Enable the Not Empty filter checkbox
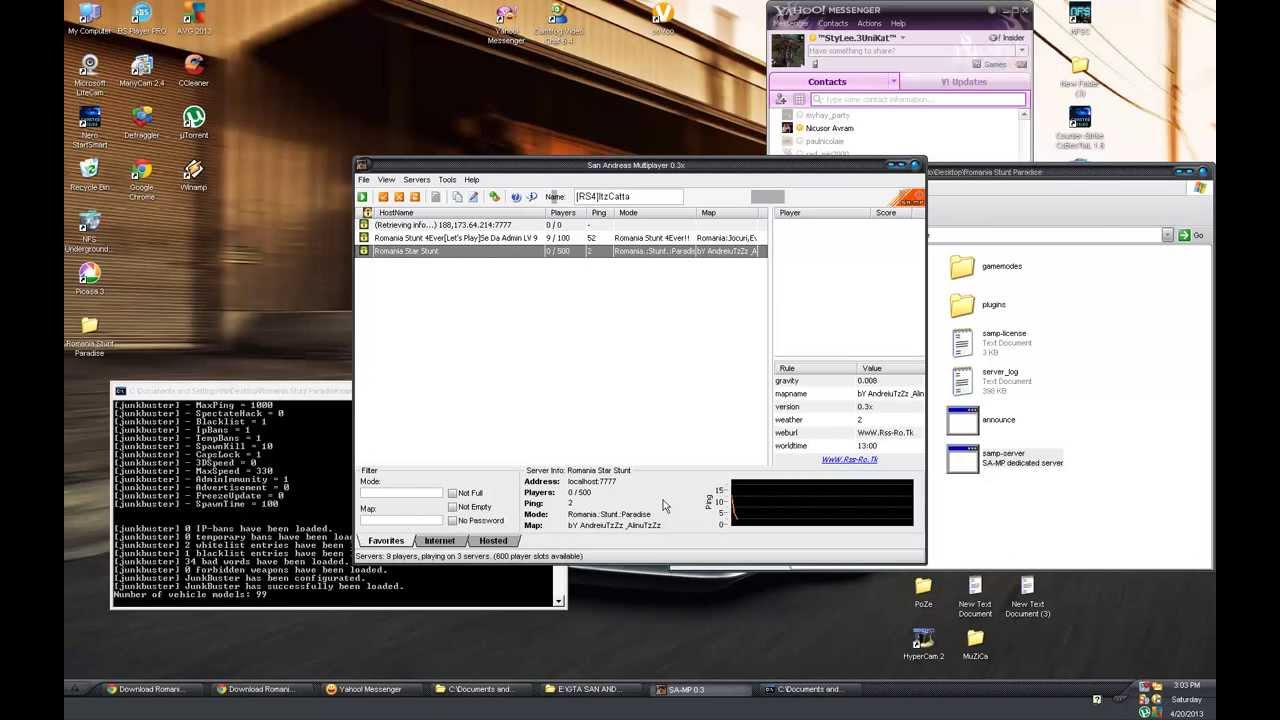This screenshot has width=1280, height=720. (452, 507)
